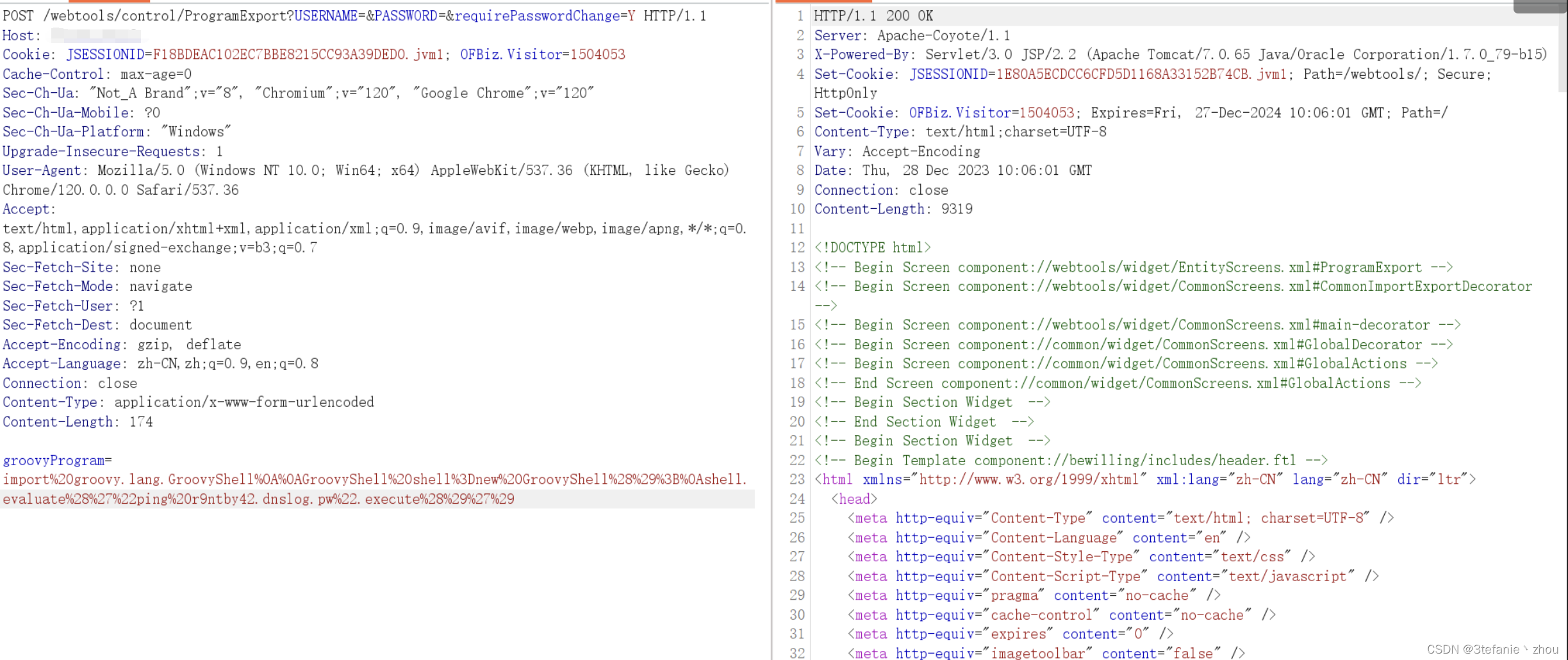1568x660 pixels.
Task: Select the html xmlns tag line
Action: pyautogui.click(x=1144, y=479)
